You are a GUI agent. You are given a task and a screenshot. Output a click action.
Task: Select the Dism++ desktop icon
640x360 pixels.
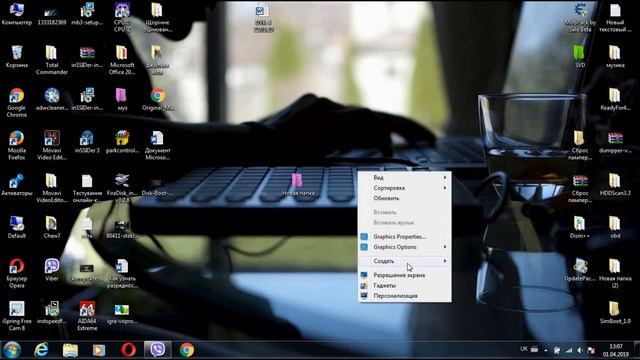pyautogui.click(x=580, y=227)
